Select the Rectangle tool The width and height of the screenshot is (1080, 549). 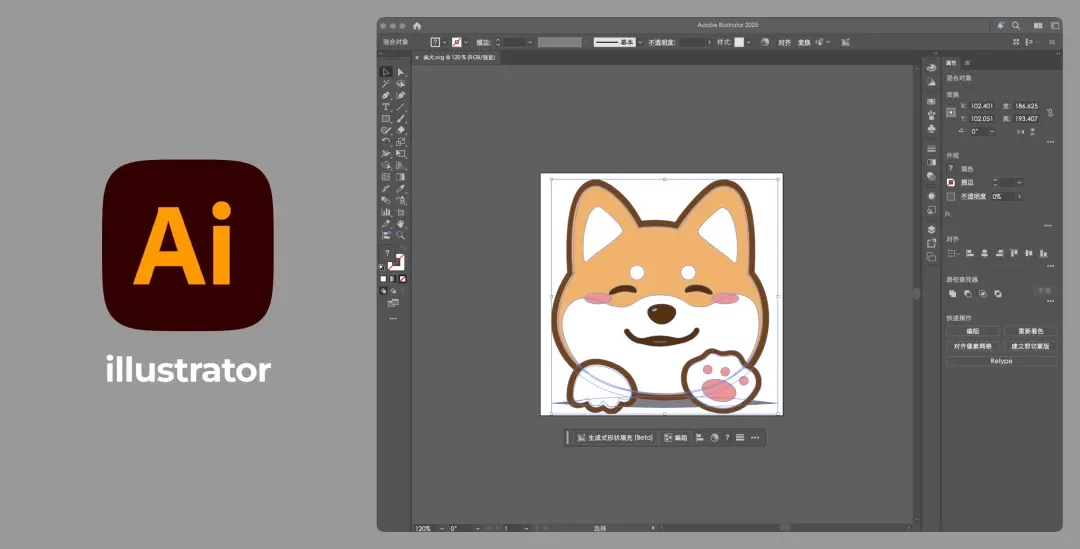pyautogui.click(x=386, y=119)
